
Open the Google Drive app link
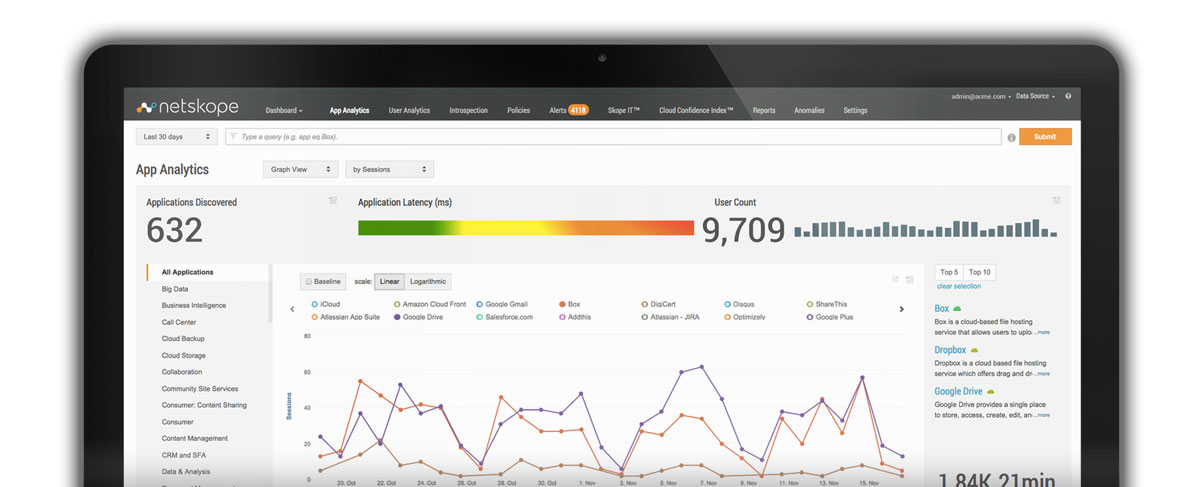pyautogui.click(x=958, y=392)
